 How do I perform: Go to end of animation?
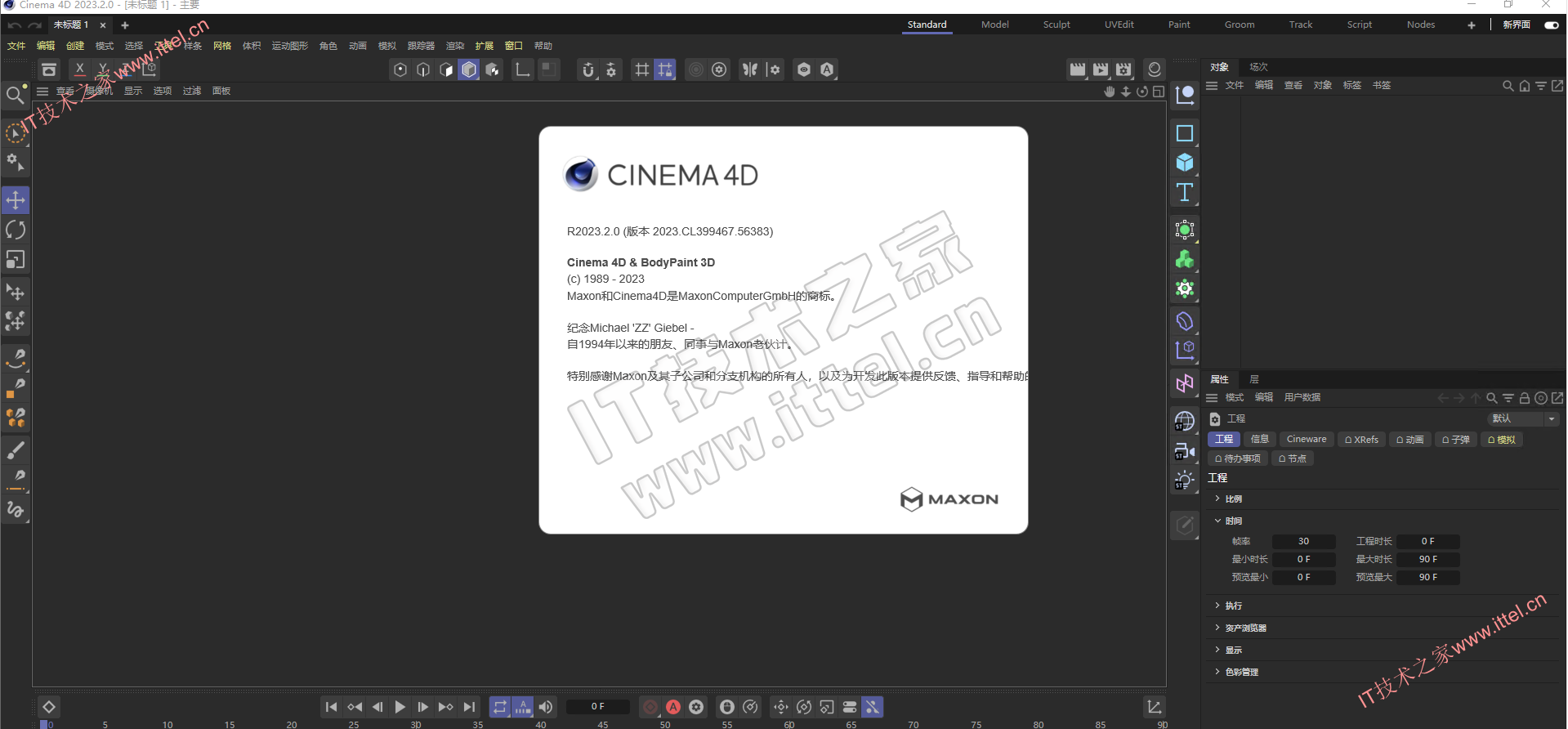point(469,707)
